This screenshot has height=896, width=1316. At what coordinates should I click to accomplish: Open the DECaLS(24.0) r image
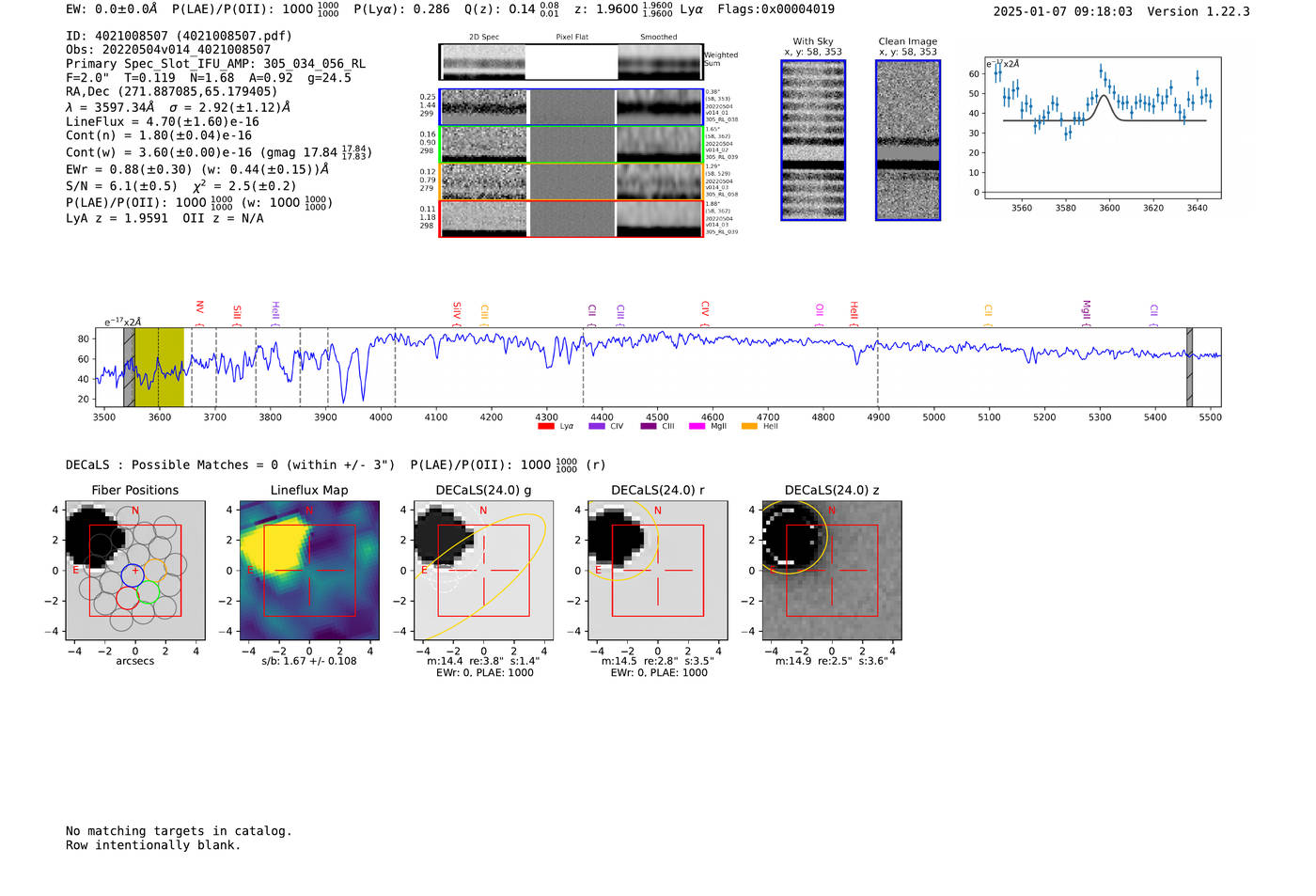point(658,571)
